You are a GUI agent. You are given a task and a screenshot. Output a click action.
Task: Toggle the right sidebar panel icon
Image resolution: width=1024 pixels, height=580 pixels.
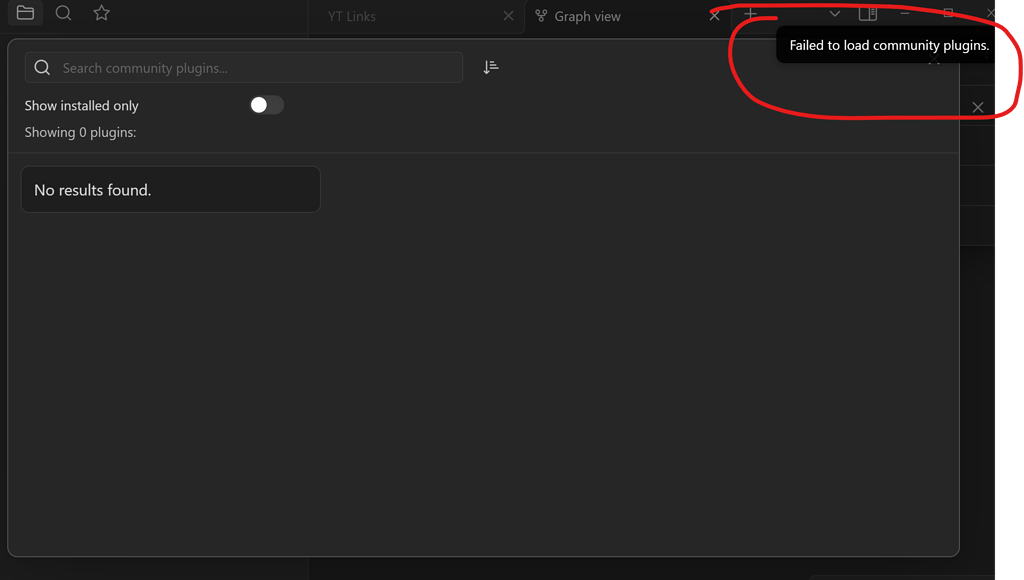click(x=867, y=13)
